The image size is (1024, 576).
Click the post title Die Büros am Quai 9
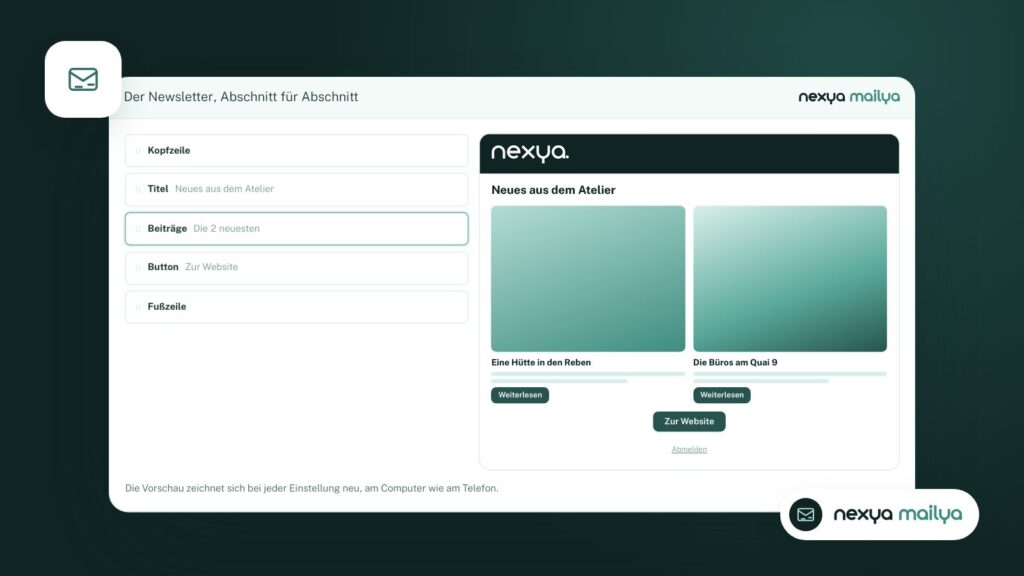[735, 362]
